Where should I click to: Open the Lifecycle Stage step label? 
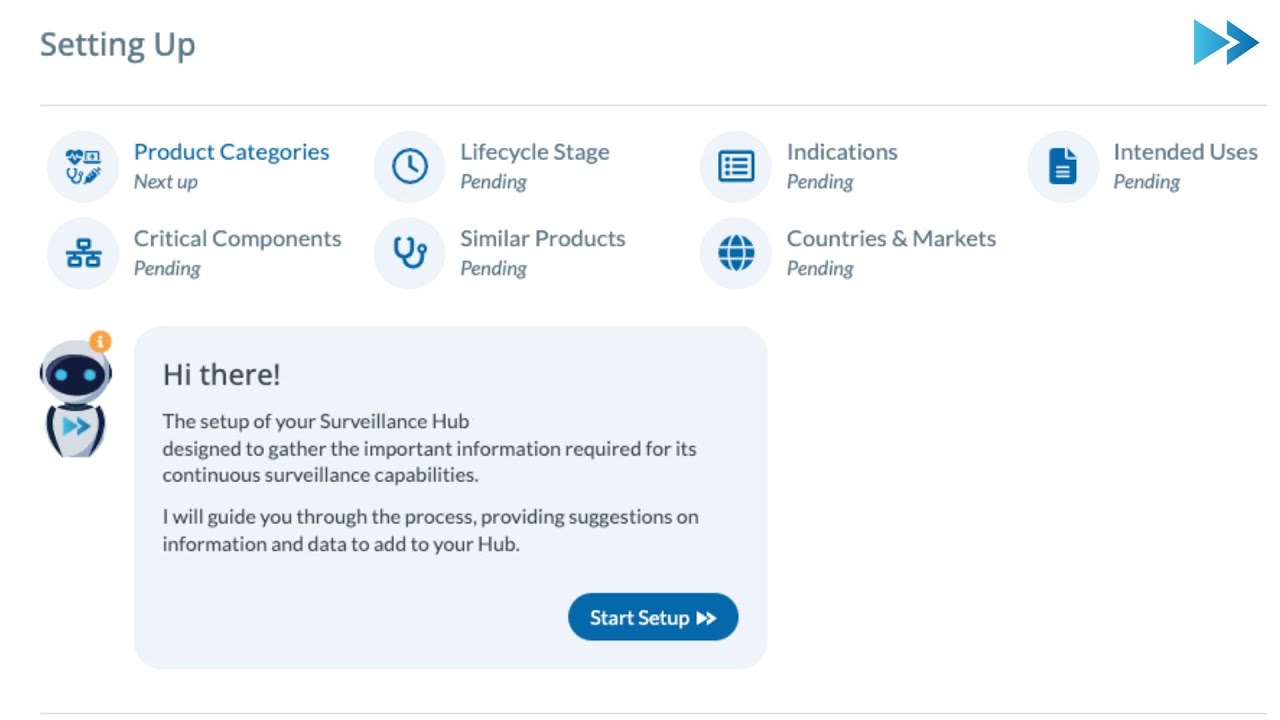pos(535,152)
